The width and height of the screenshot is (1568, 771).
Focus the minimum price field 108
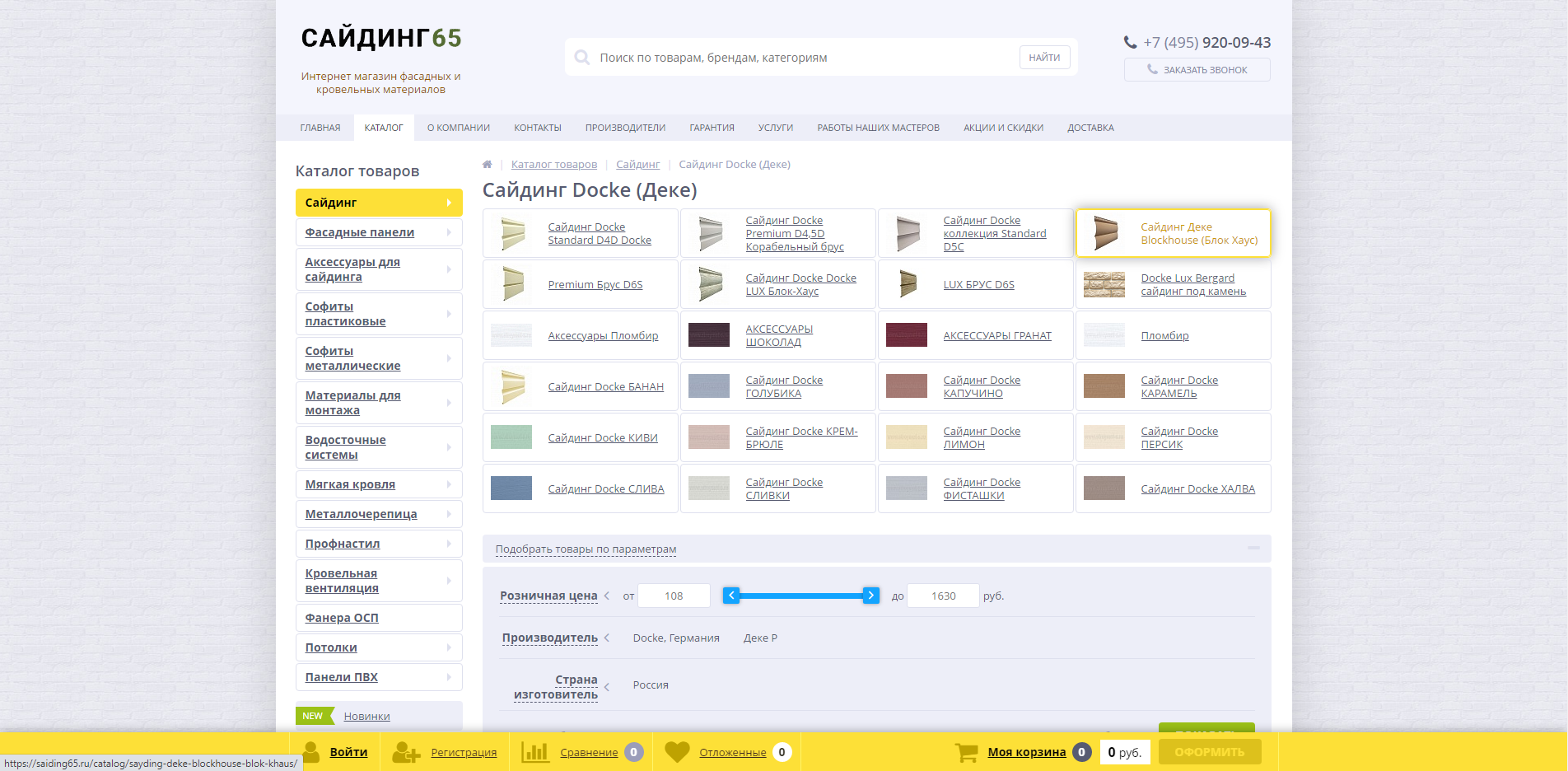(674, 596)
